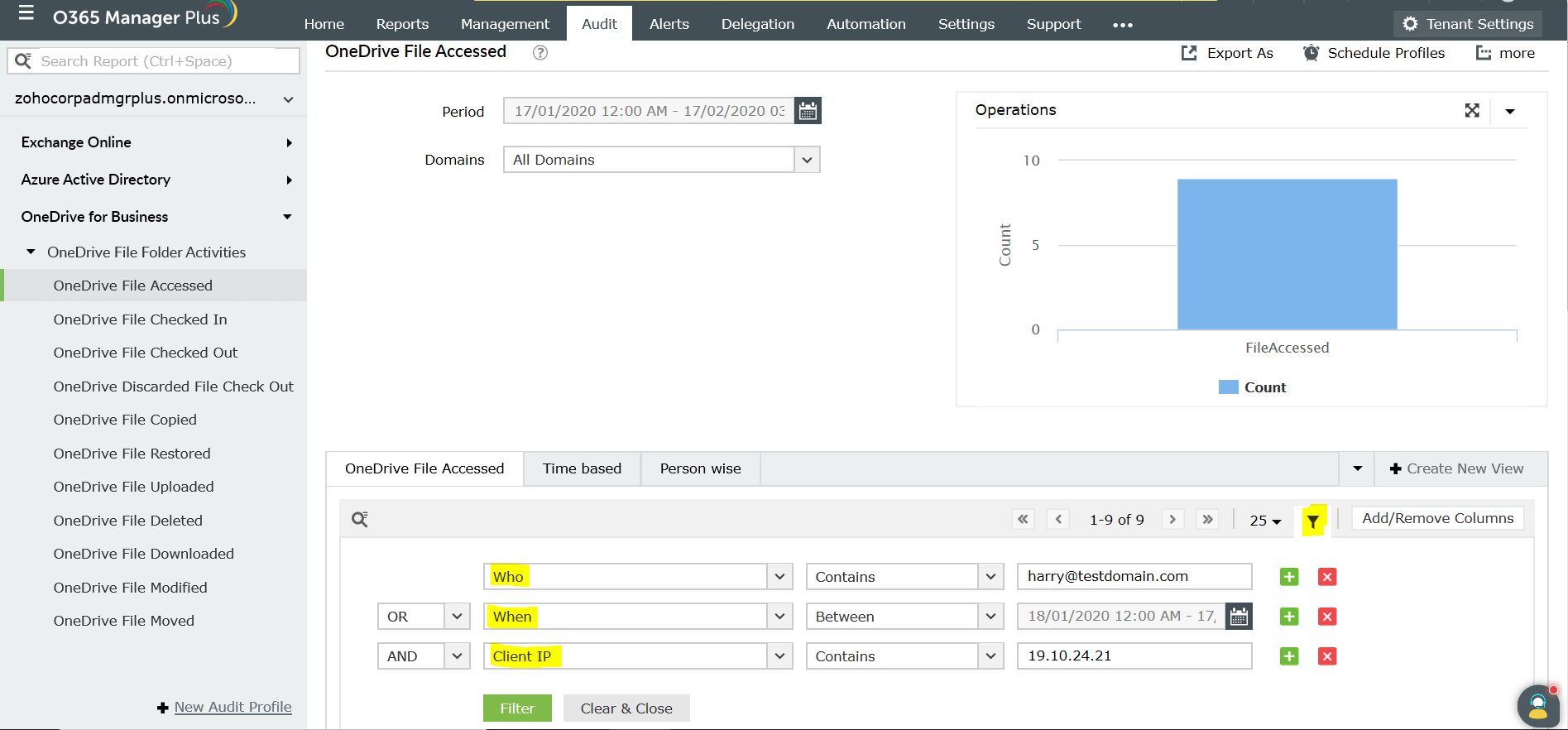Viewport: 1568px width, 730px height.
Task: Go to the Home tab
Action: click(x=324, y=24)
